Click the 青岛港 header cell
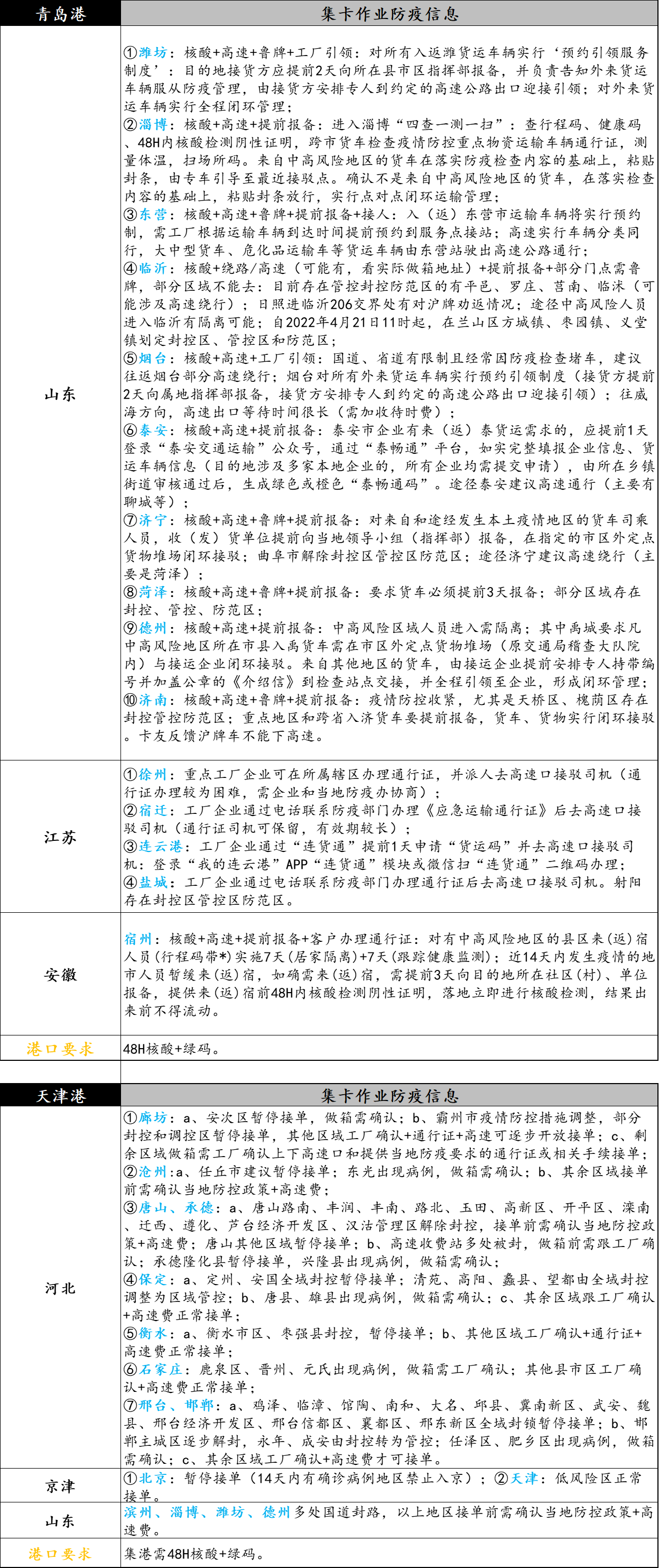Viewport: 659px width, 1568px height. coord(60,13)
